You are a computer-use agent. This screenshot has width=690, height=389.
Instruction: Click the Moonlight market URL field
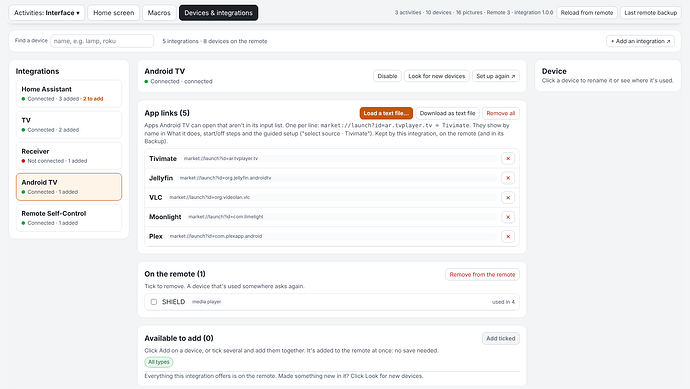(341, 217)
